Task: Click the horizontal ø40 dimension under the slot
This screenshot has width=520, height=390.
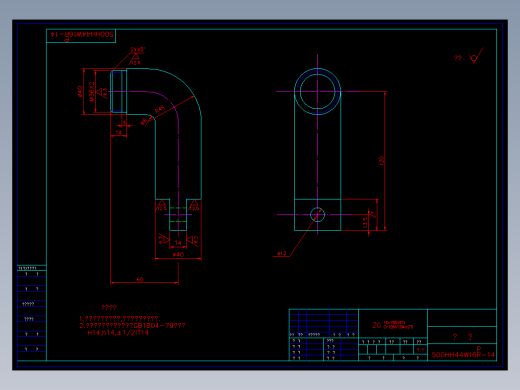Action: coord(178,255)
